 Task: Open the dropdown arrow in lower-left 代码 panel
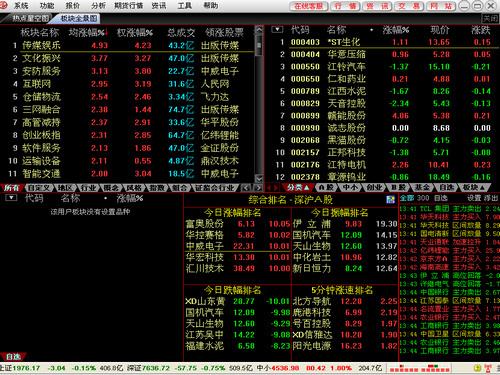pos(11,198)
